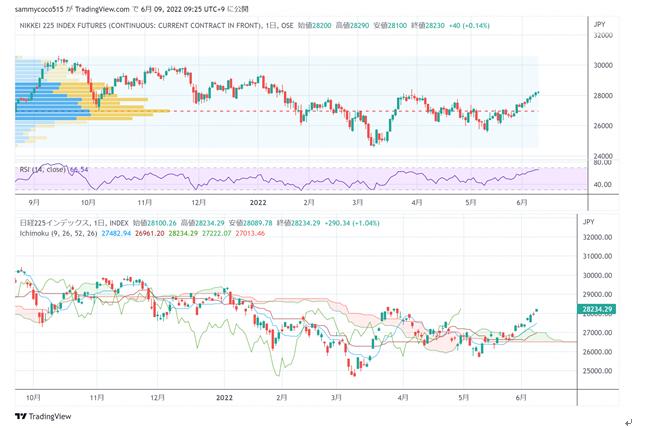Viewport: 646px width, 428px height.
Task: Click the 2022 label on Ichimoku chart time axis
Action: [x=225, y=398]
